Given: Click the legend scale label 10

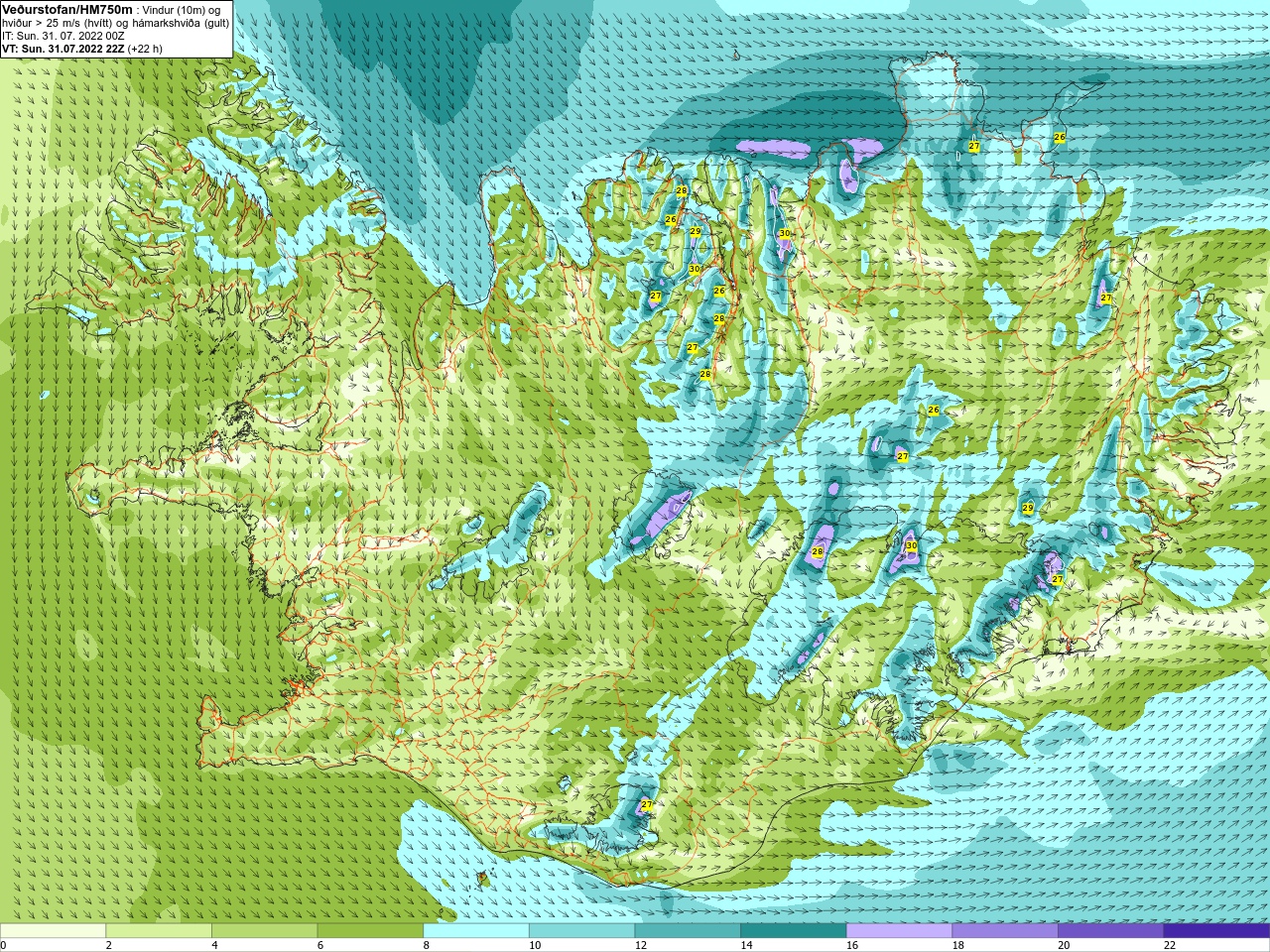Looking at the screenshot, I should [535, 945].
